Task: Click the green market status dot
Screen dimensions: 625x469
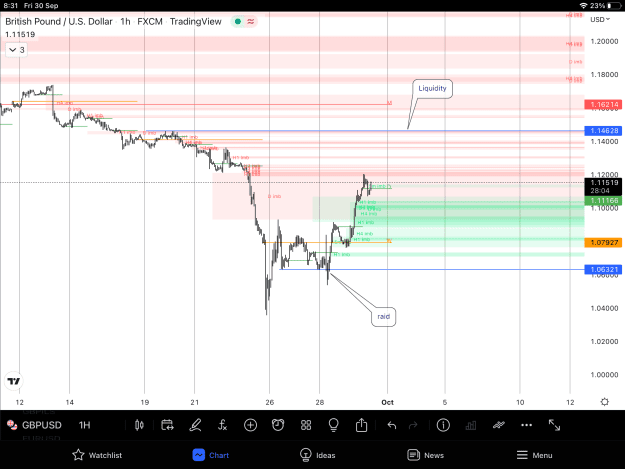Action: click(238, 22)
